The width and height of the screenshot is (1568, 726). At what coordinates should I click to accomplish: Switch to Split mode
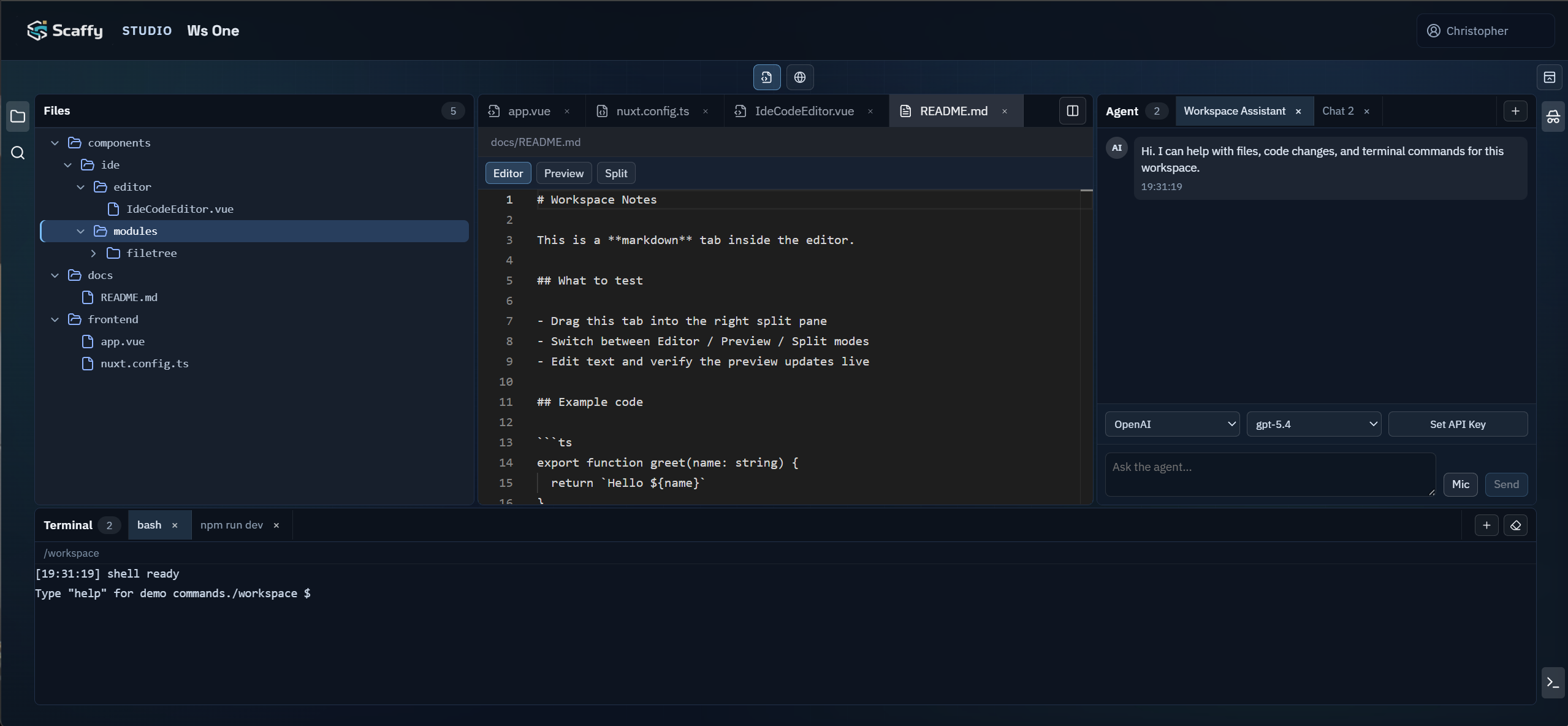[616, 174]
